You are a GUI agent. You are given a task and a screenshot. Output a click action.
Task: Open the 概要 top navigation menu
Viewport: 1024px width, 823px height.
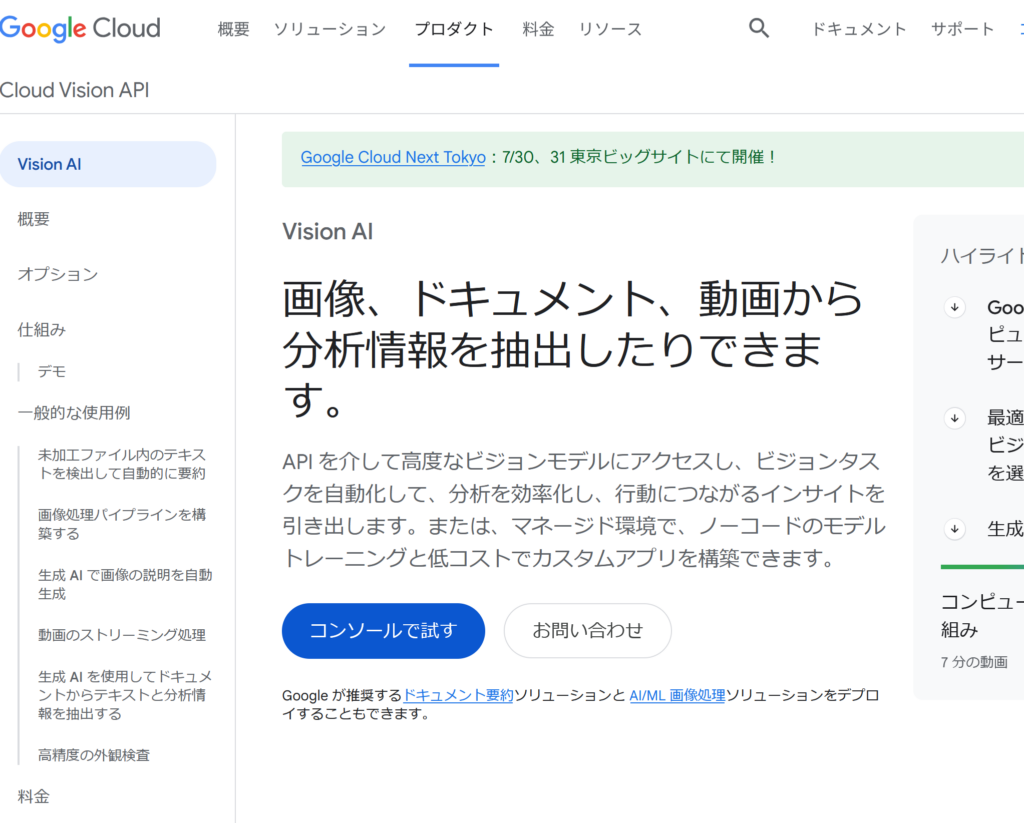click(x=233, y=29)
